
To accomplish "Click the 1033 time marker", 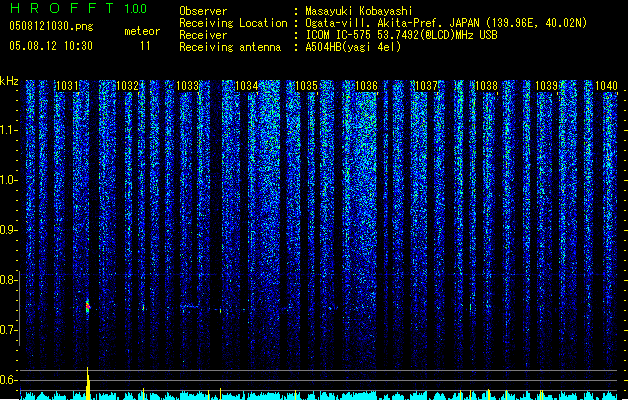I will coord(187,86).
